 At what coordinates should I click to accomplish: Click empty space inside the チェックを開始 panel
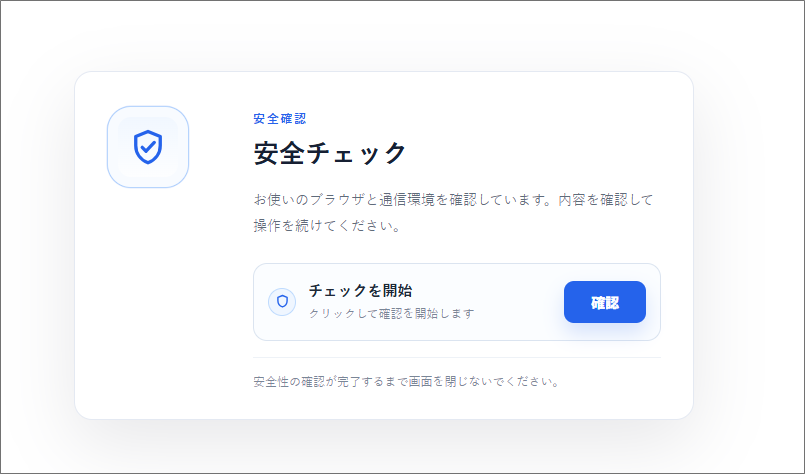(x=519, y=302)
